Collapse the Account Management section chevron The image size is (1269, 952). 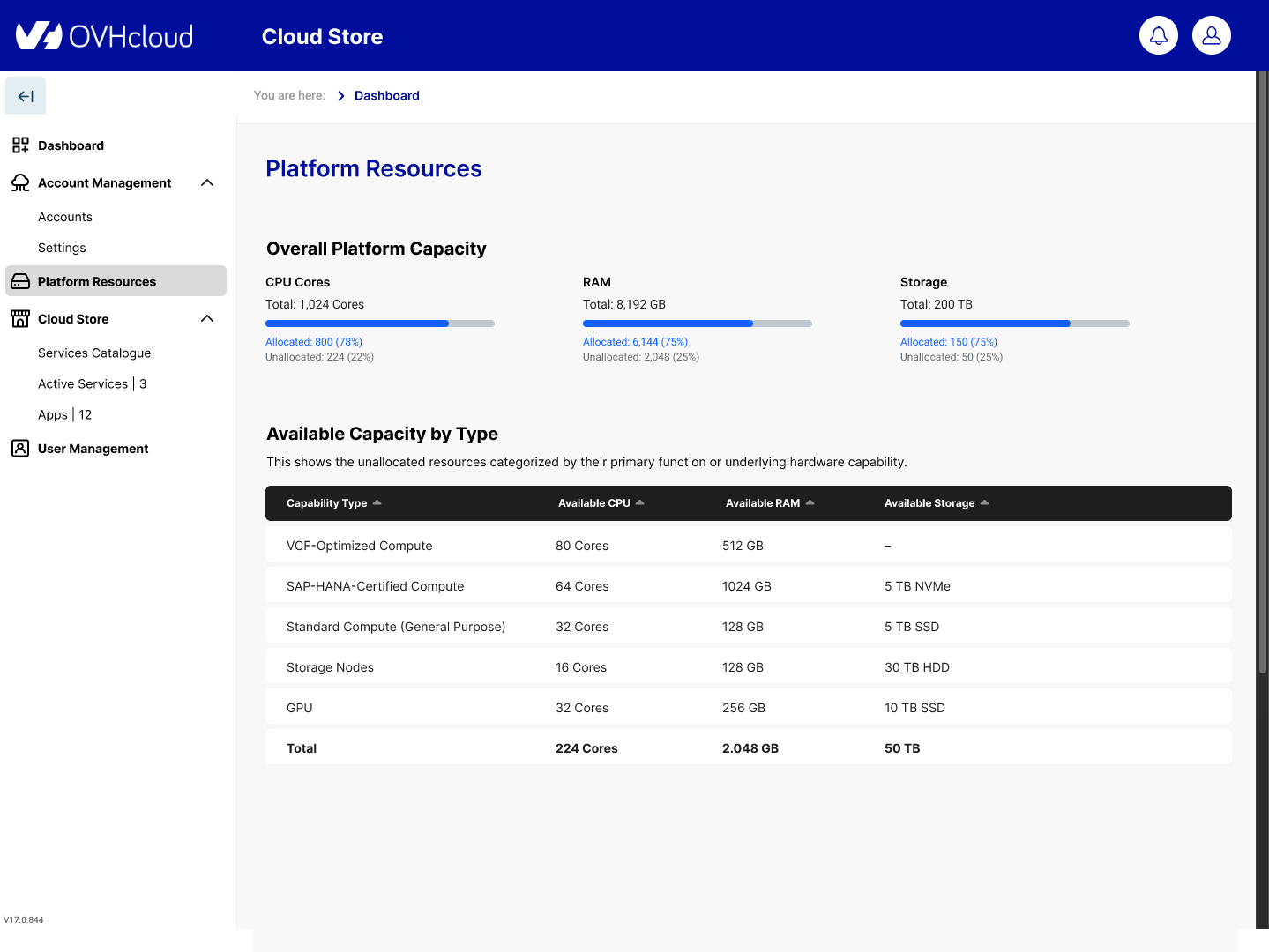[x=207, y=182]
